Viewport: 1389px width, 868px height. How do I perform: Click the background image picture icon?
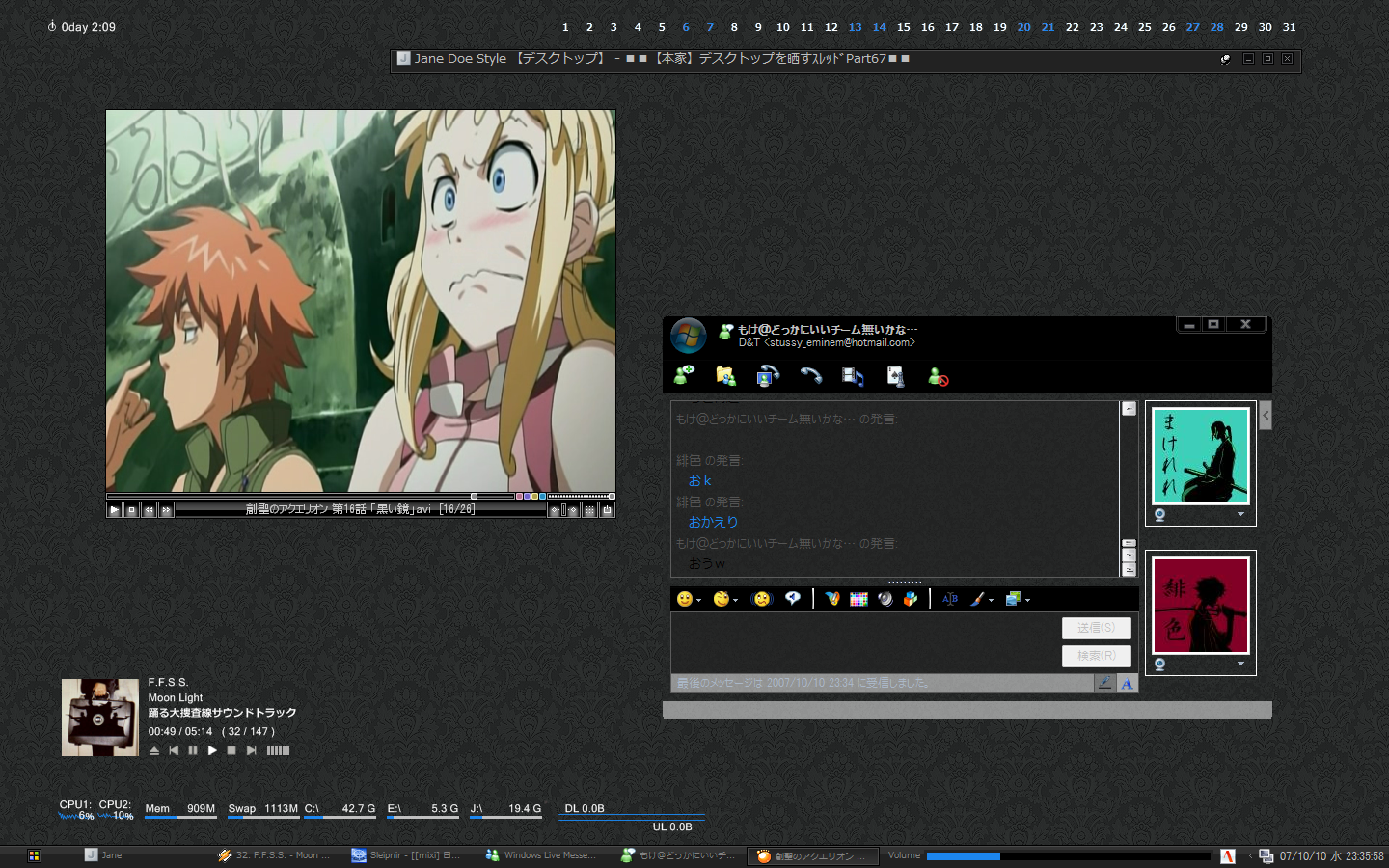[x=1013, y=599]
